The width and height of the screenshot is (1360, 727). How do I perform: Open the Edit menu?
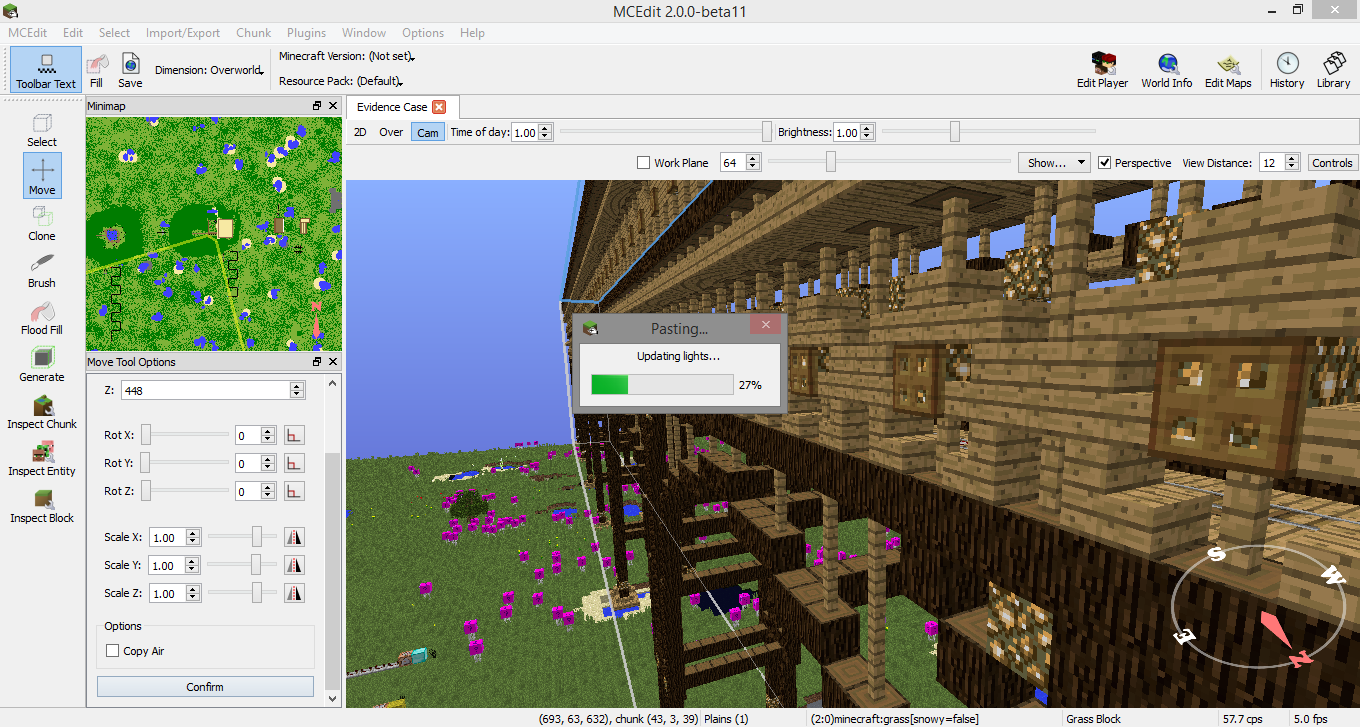coord(73,32)
